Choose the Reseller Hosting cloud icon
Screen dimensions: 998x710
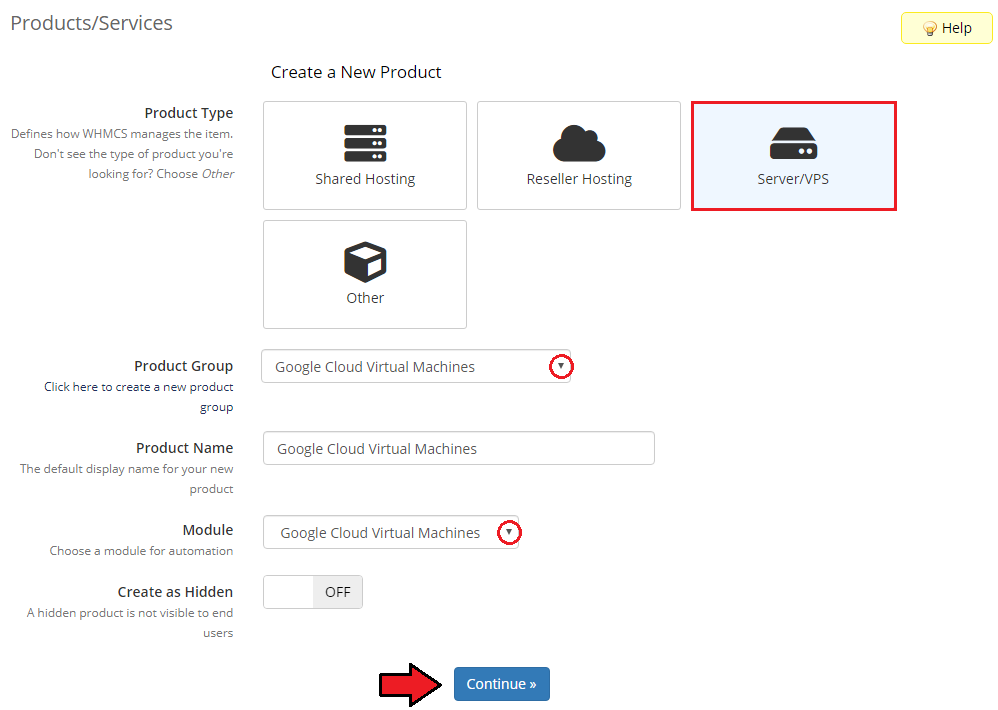pos(579,143)
